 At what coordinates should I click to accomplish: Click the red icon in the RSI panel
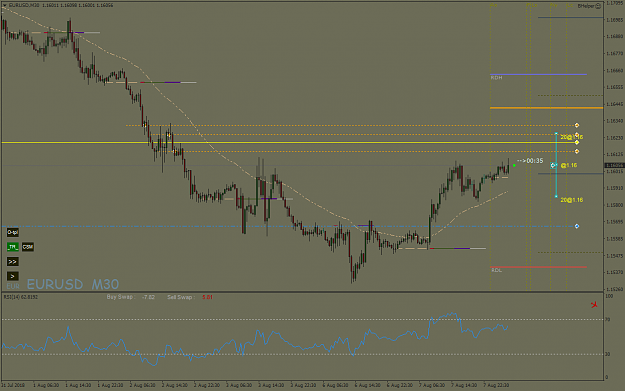tap(594, 305)
